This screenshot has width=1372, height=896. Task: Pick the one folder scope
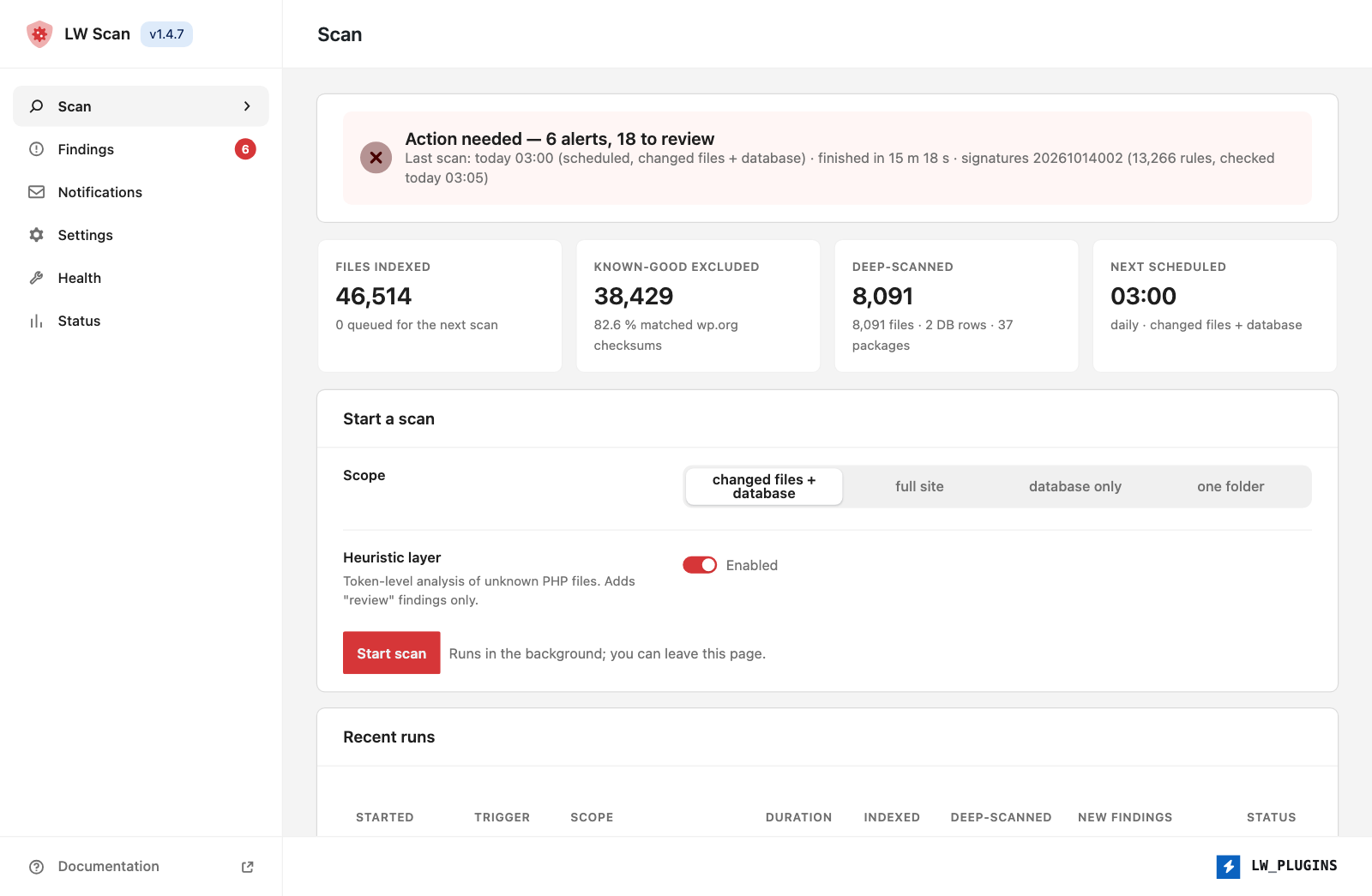click(1231, 486)
